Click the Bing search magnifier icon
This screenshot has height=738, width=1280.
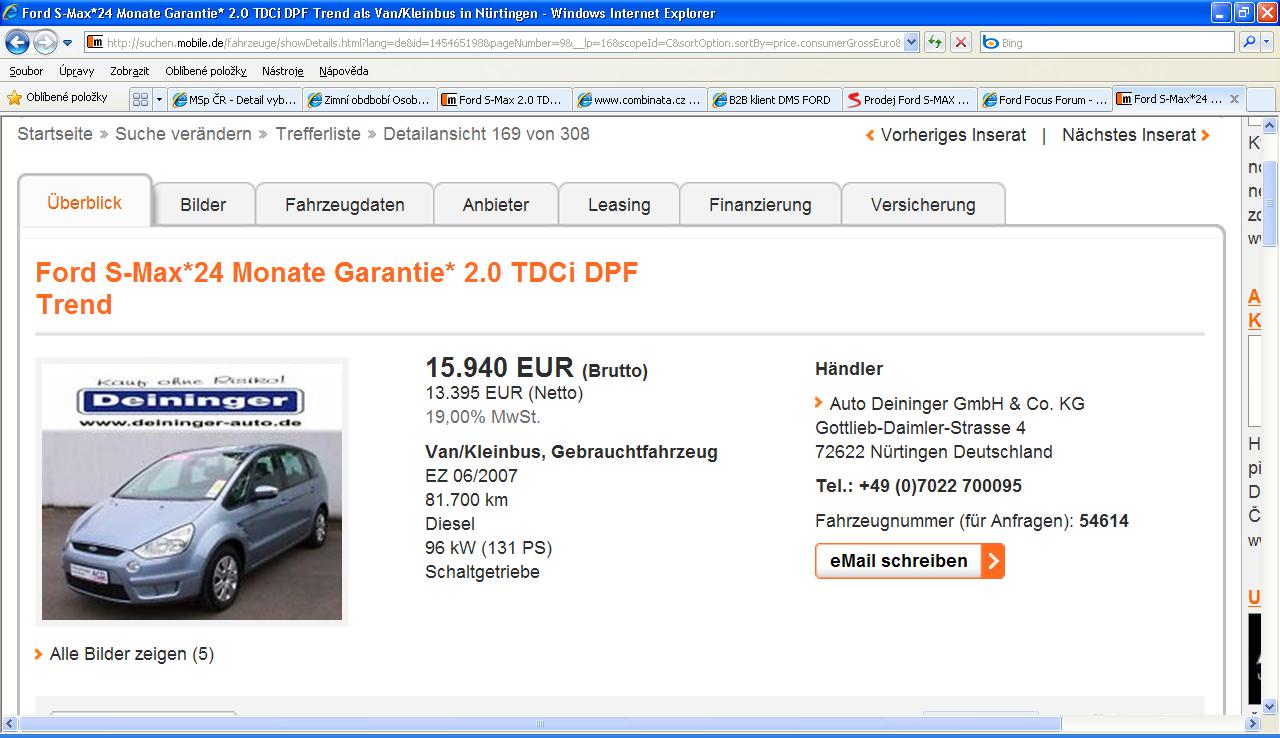[1248, 42]
